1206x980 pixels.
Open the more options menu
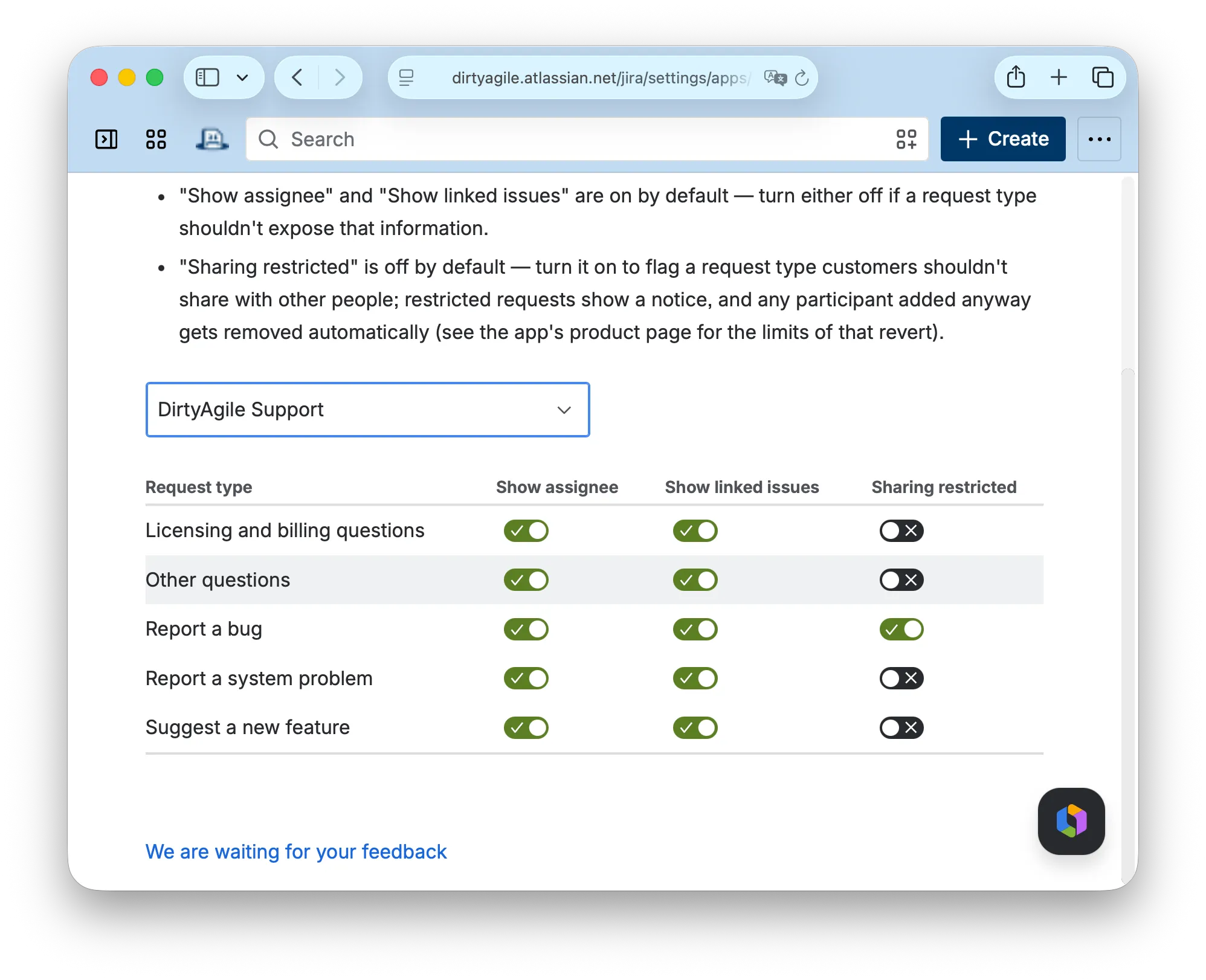[1100, 139]
